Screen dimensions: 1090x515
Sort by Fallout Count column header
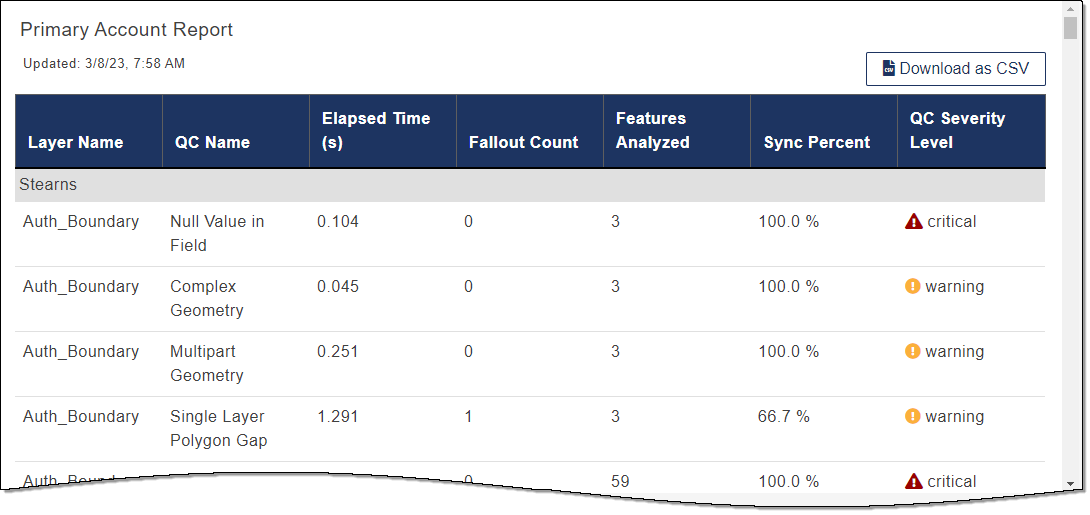pos(524,142)
